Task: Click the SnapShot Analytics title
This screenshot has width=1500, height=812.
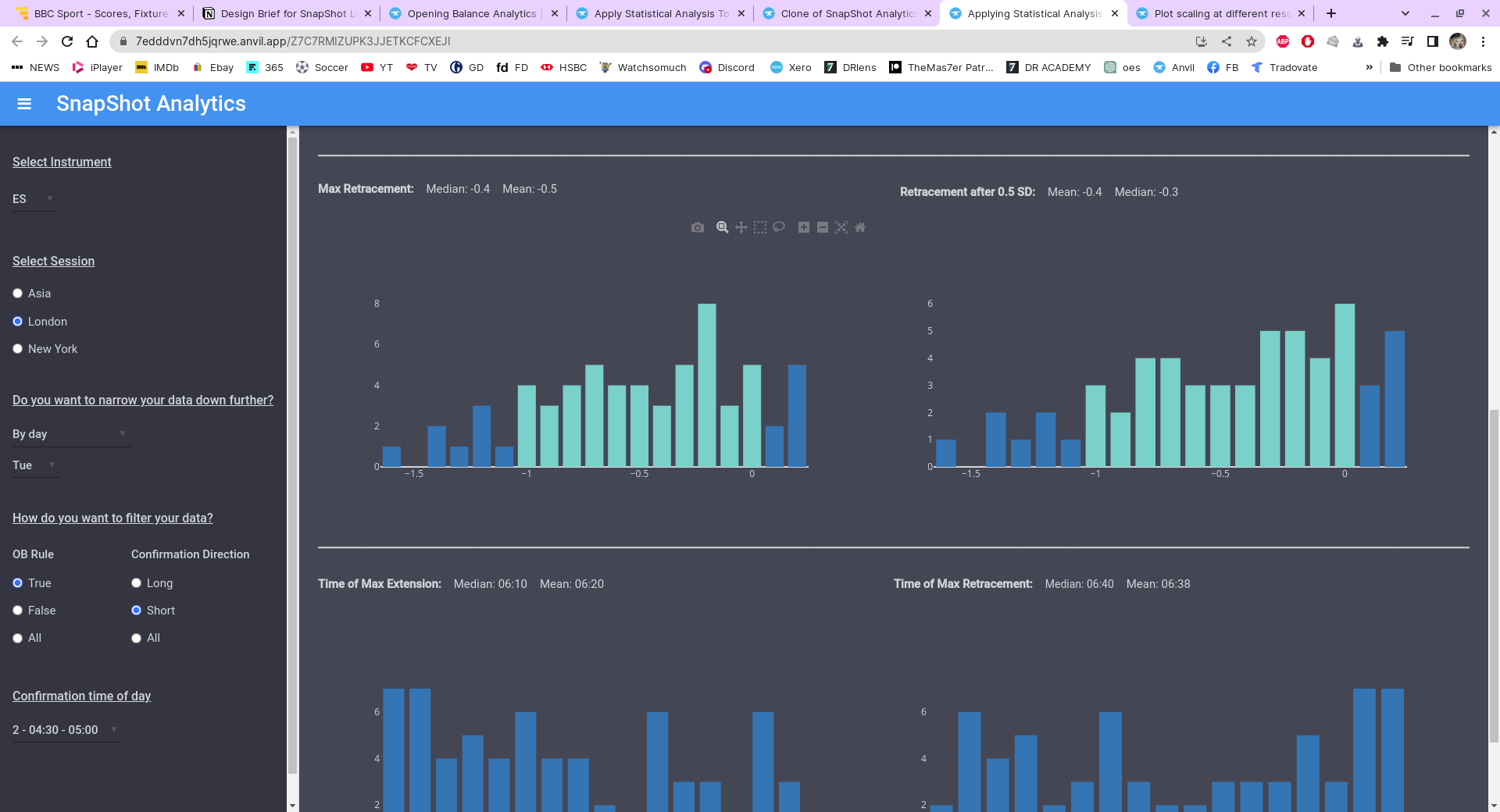Action: (151, 104)
